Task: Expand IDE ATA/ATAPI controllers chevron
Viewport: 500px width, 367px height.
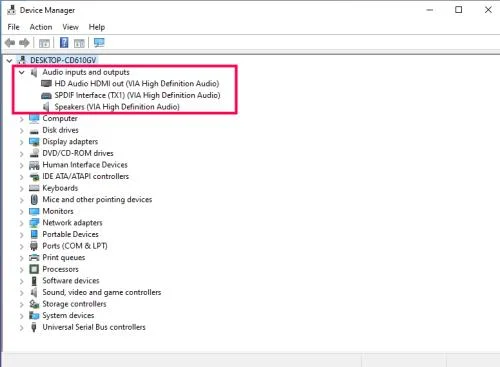Action: tap(22, 177)
